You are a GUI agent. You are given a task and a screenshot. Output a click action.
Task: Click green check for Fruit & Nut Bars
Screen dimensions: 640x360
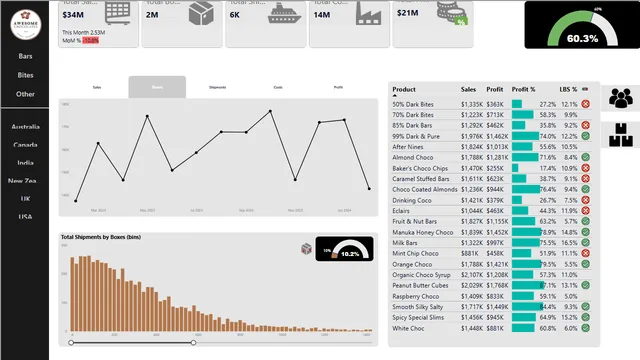coord(585,221)
